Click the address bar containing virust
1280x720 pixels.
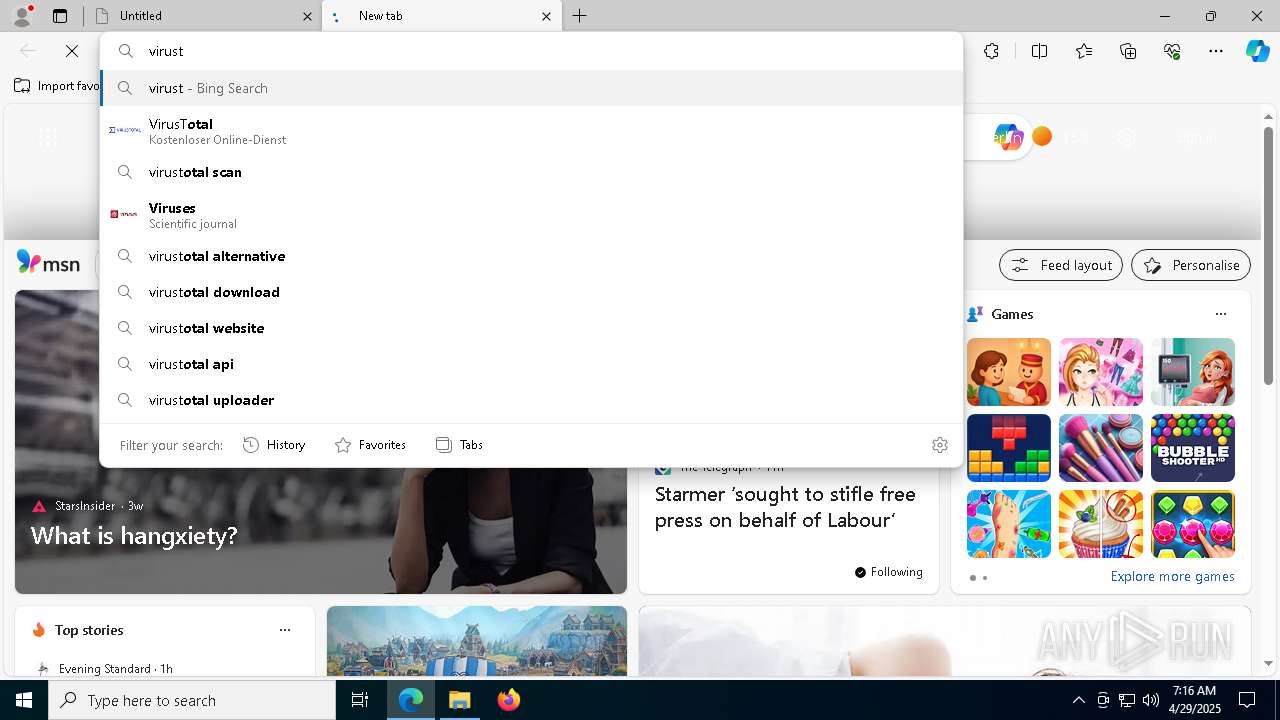click(532, 51)
